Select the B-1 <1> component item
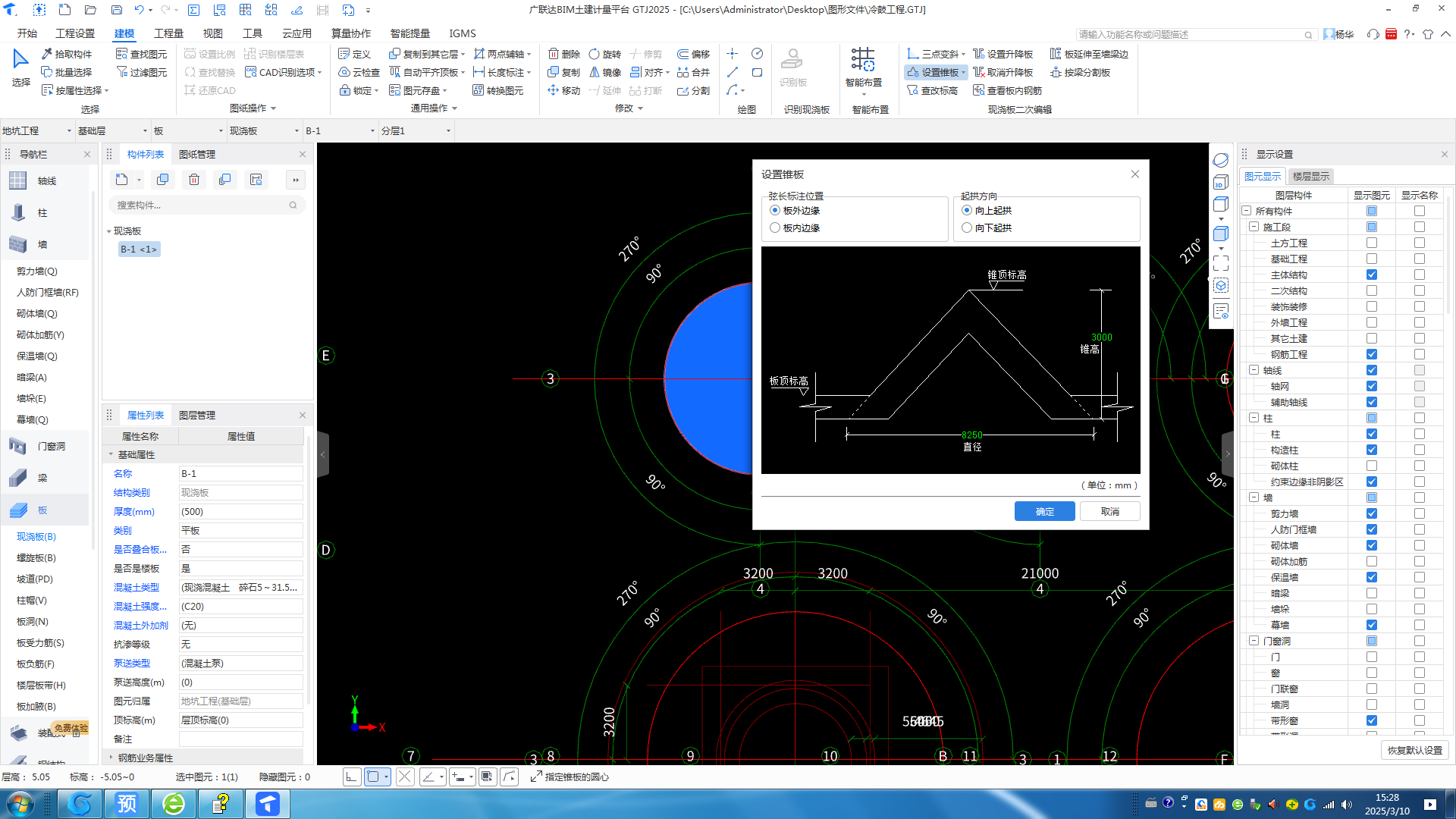 coord(139,249)
